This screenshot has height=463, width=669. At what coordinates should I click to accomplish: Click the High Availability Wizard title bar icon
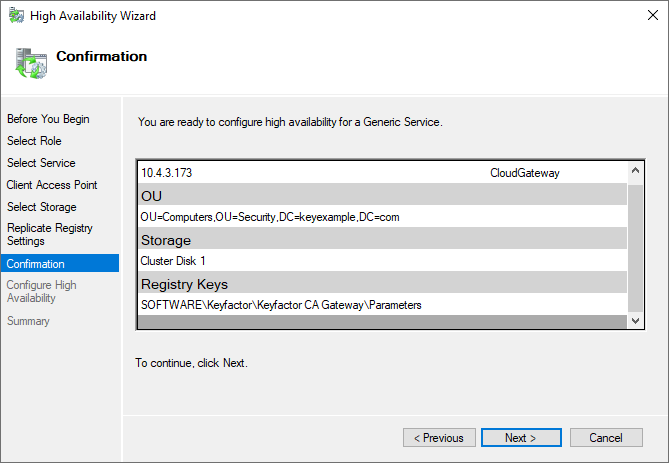15,16
